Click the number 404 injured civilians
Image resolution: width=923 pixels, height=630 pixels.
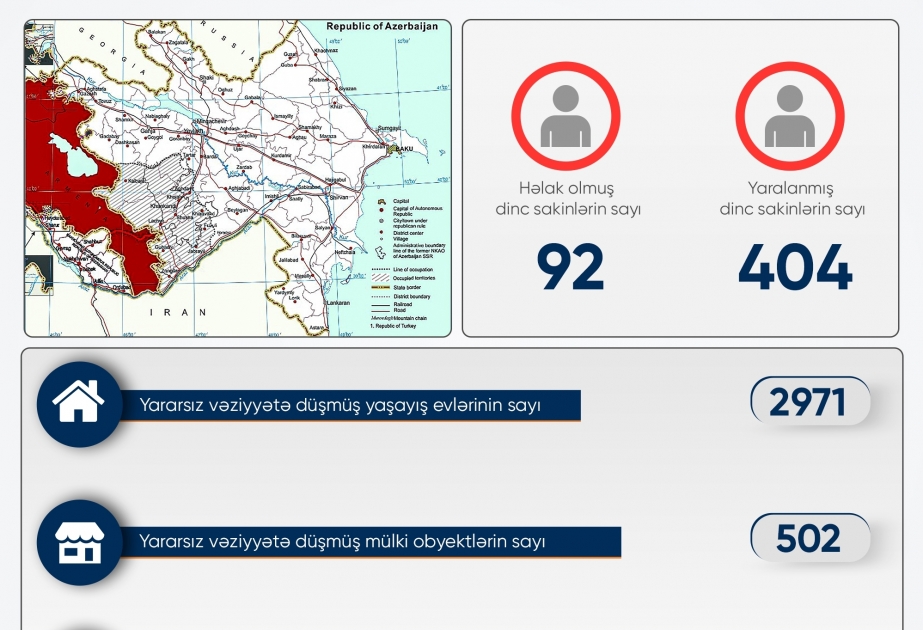[795, 268]
